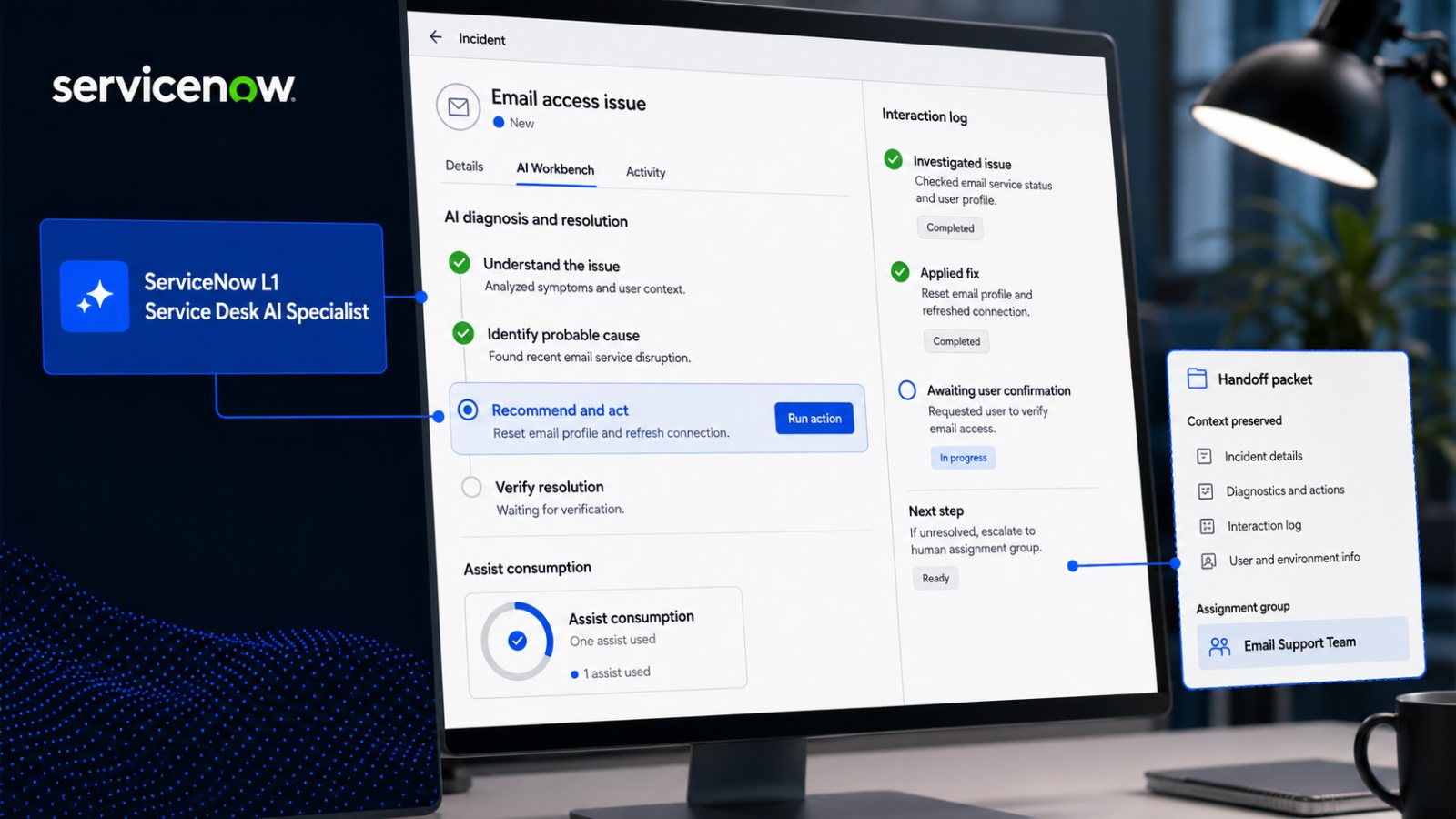Click the Run action button
This screenshot has width=1456, height=819.
tap(814, 418)
